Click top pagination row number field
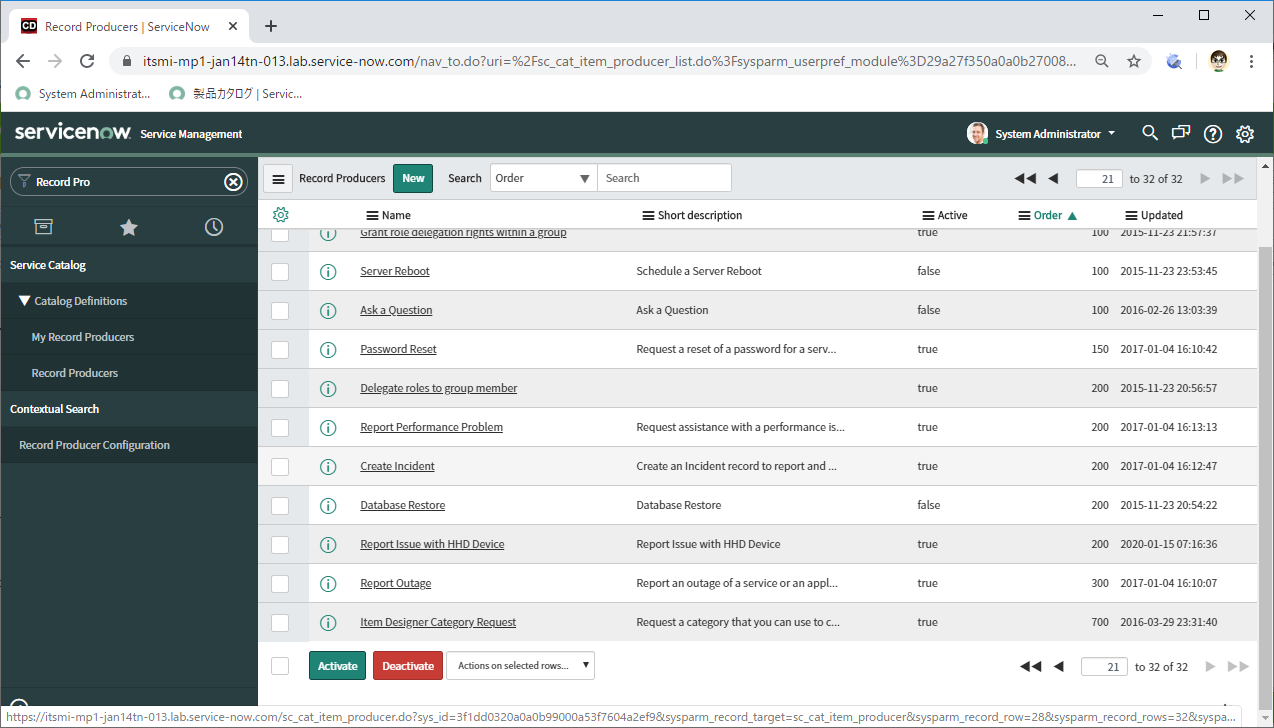Image resolution: width=1274 pixels, height=728 pixels. [1099, 179]
